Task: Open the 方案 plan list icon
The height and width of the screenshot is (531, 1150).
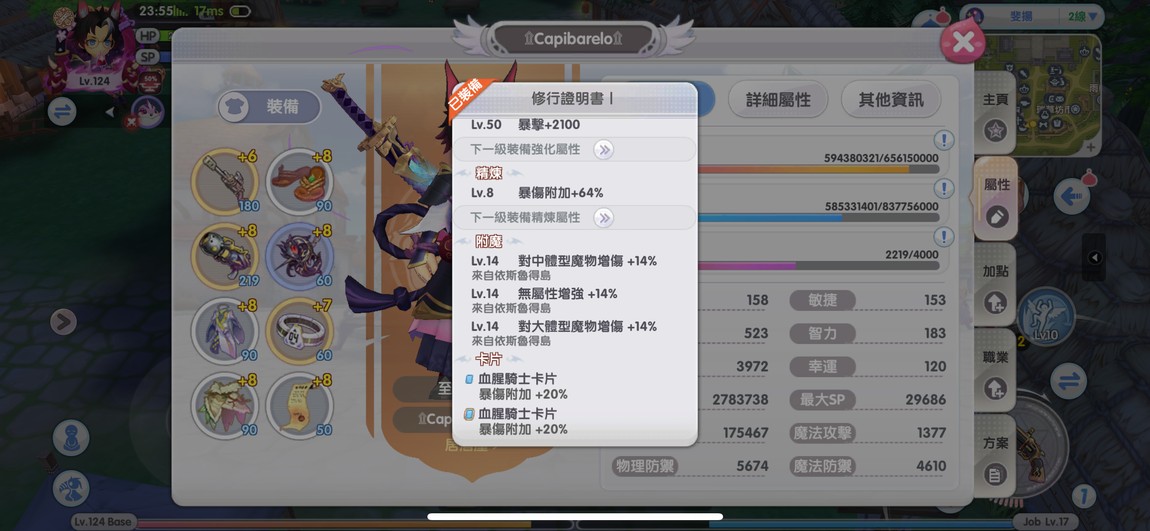Action: (x=995, y=475)
